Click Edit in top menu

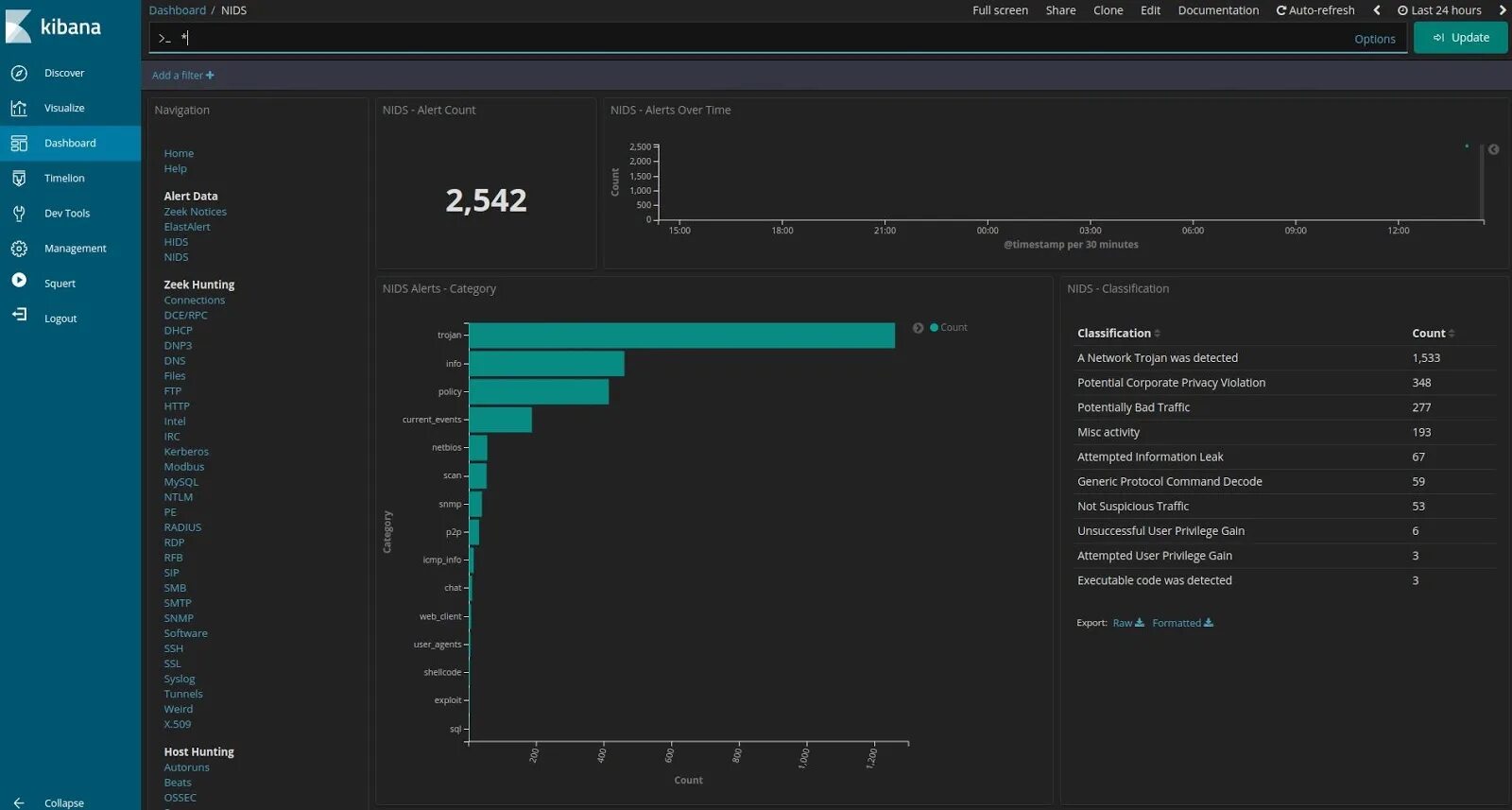coord(1150,10)
